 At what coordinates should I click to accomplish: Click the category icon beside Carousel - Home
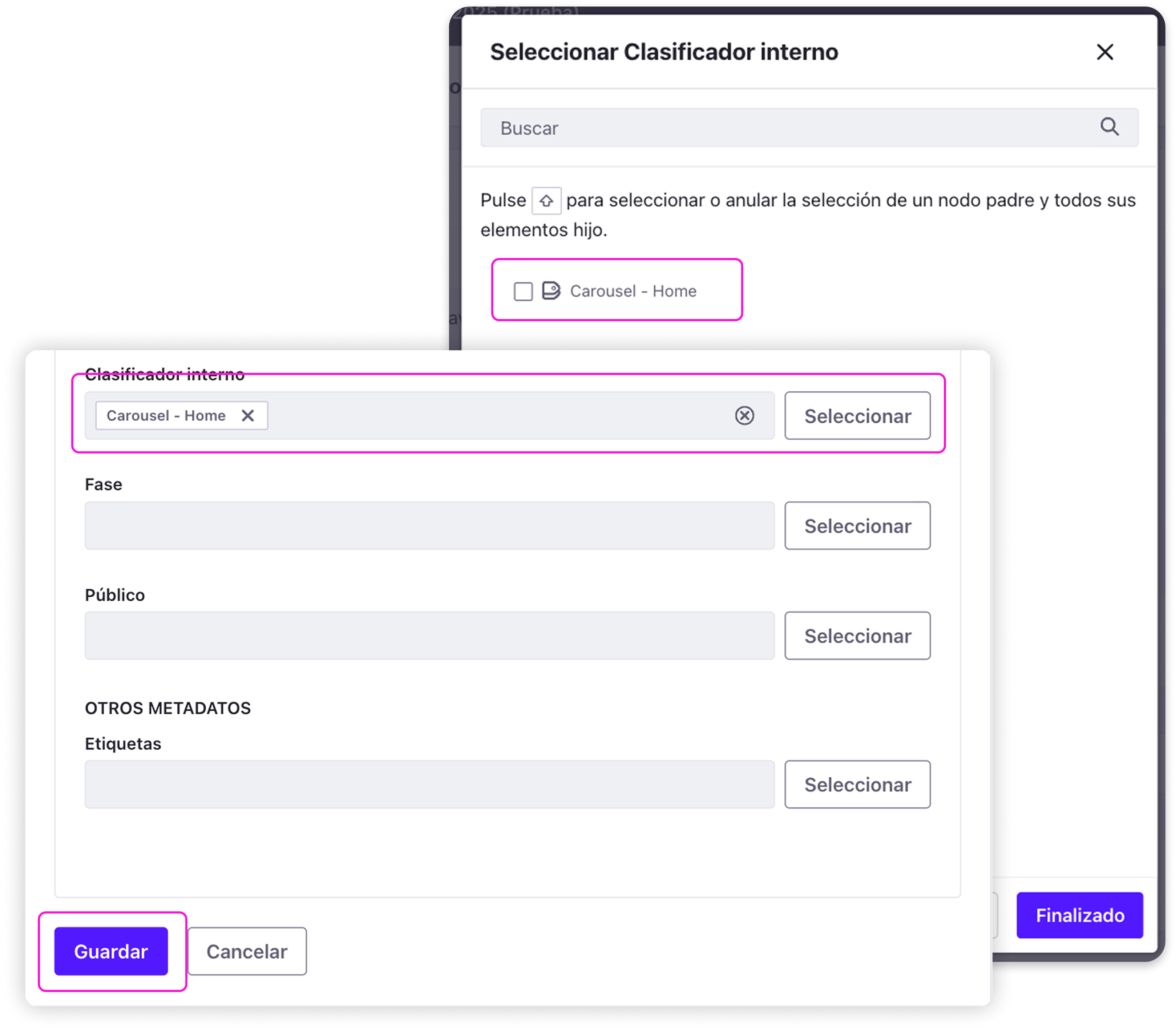(551, 291)
